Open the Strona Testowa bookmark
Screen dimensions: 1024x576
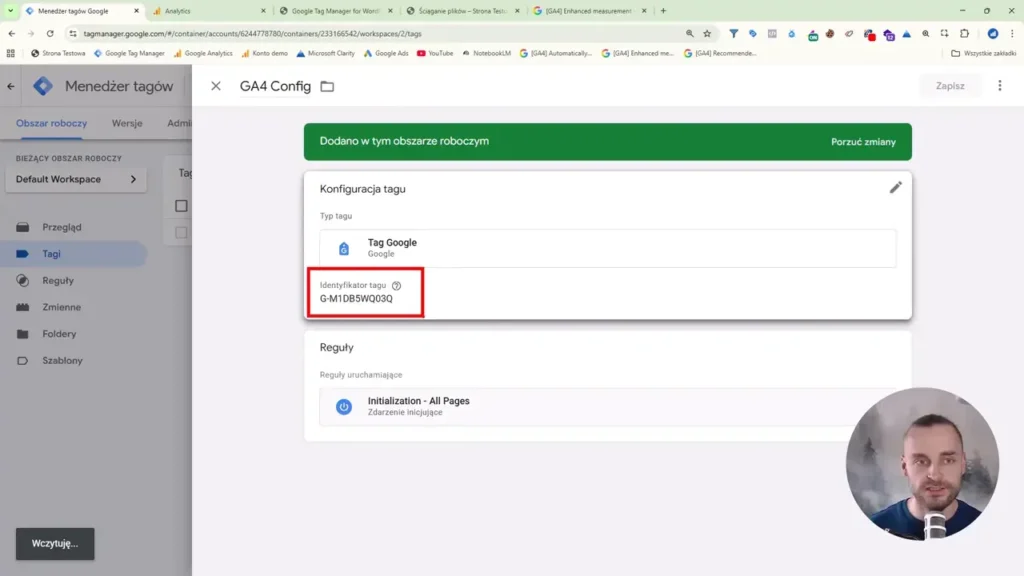58,54
